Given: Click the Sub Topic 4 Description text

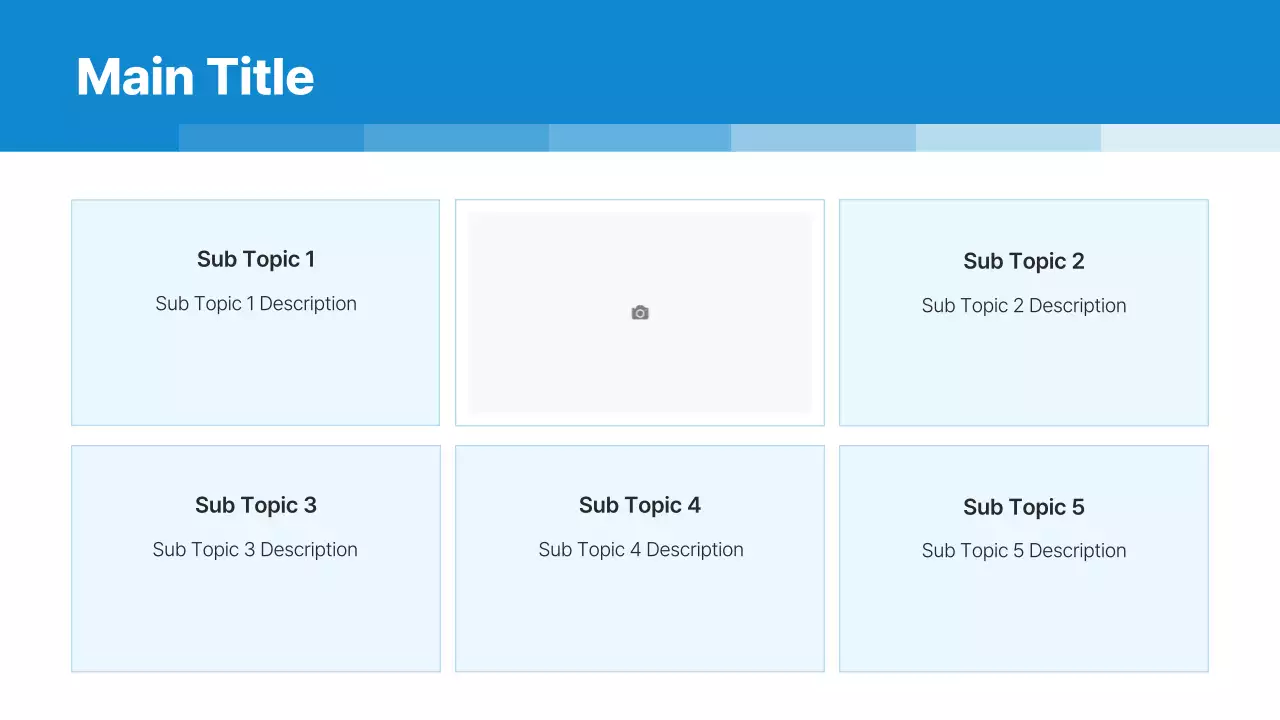Looking at the screenshot, I should (640, 550).
